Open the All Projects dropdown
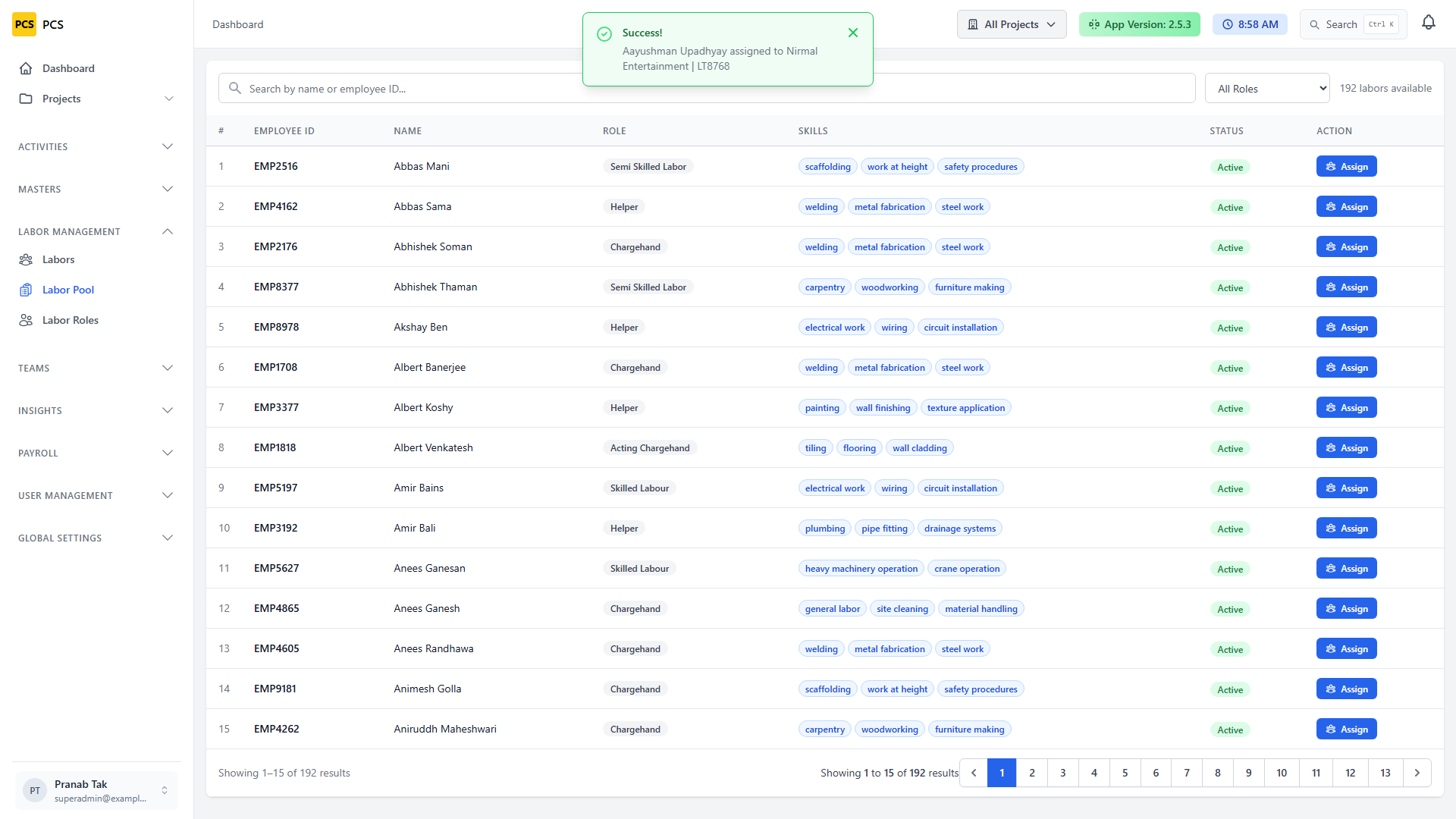The image size is (1456, 819). [x=1012, y=24]
